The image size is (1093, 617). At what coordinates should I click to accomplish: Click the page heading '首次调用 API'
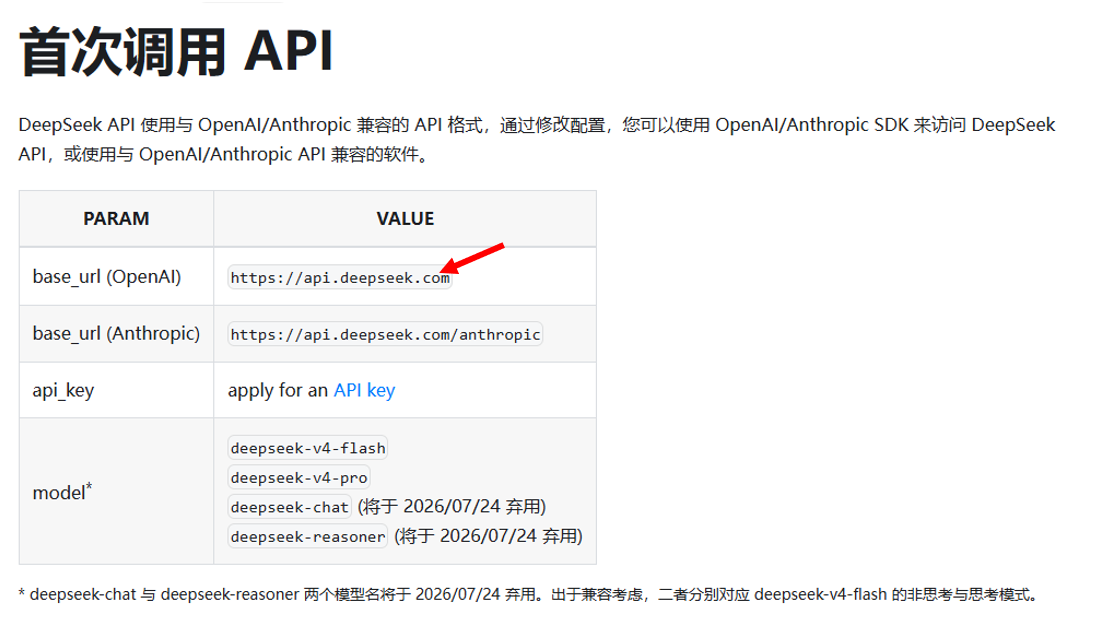click(176, 52)
